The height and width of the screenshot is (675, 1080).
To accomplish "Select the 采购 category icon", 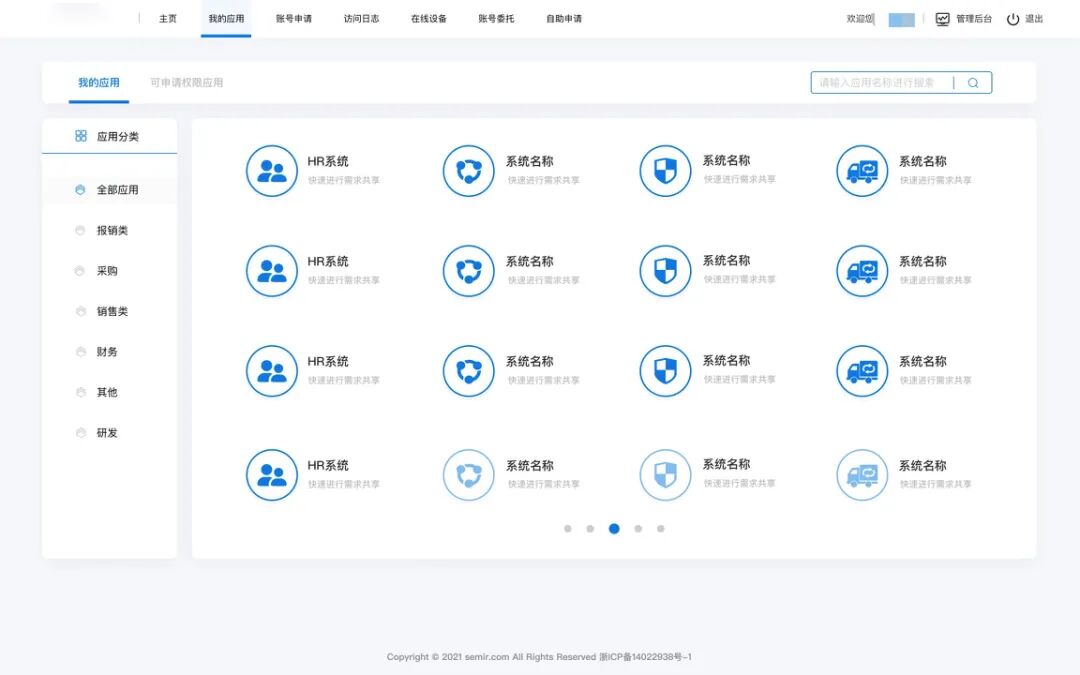I will pyautogui.click(x=80, y=271).
